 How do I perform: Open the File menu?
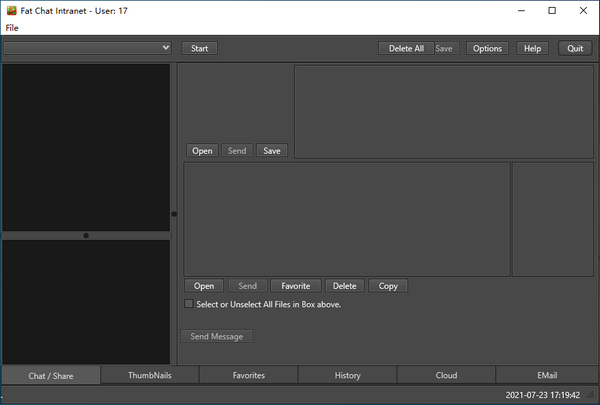12,28
